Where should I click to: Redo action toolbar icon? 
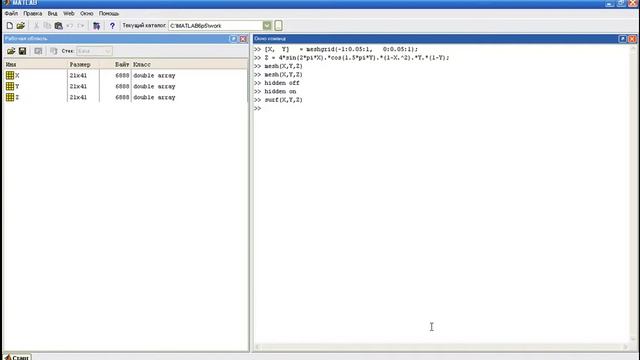pyautogui.click(x=80, y=26)
